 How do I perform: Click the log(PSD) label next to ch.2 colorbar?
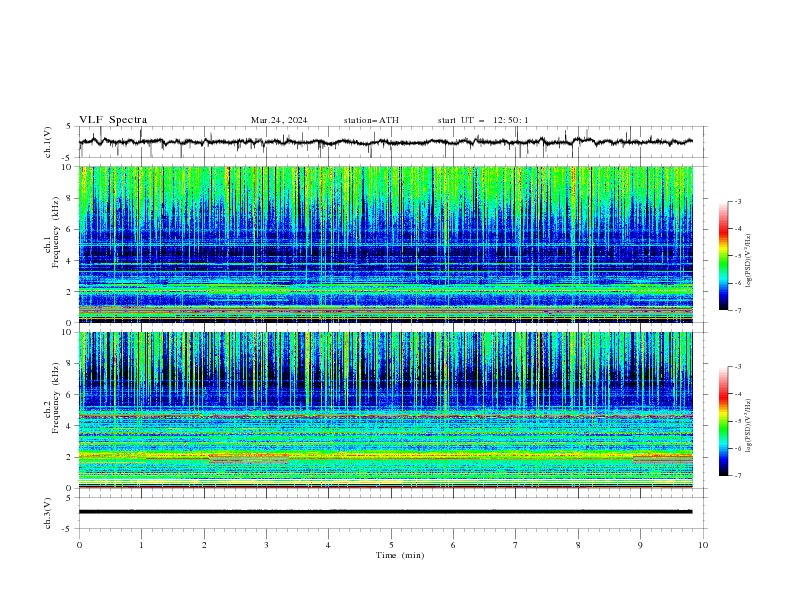[749, 425]
